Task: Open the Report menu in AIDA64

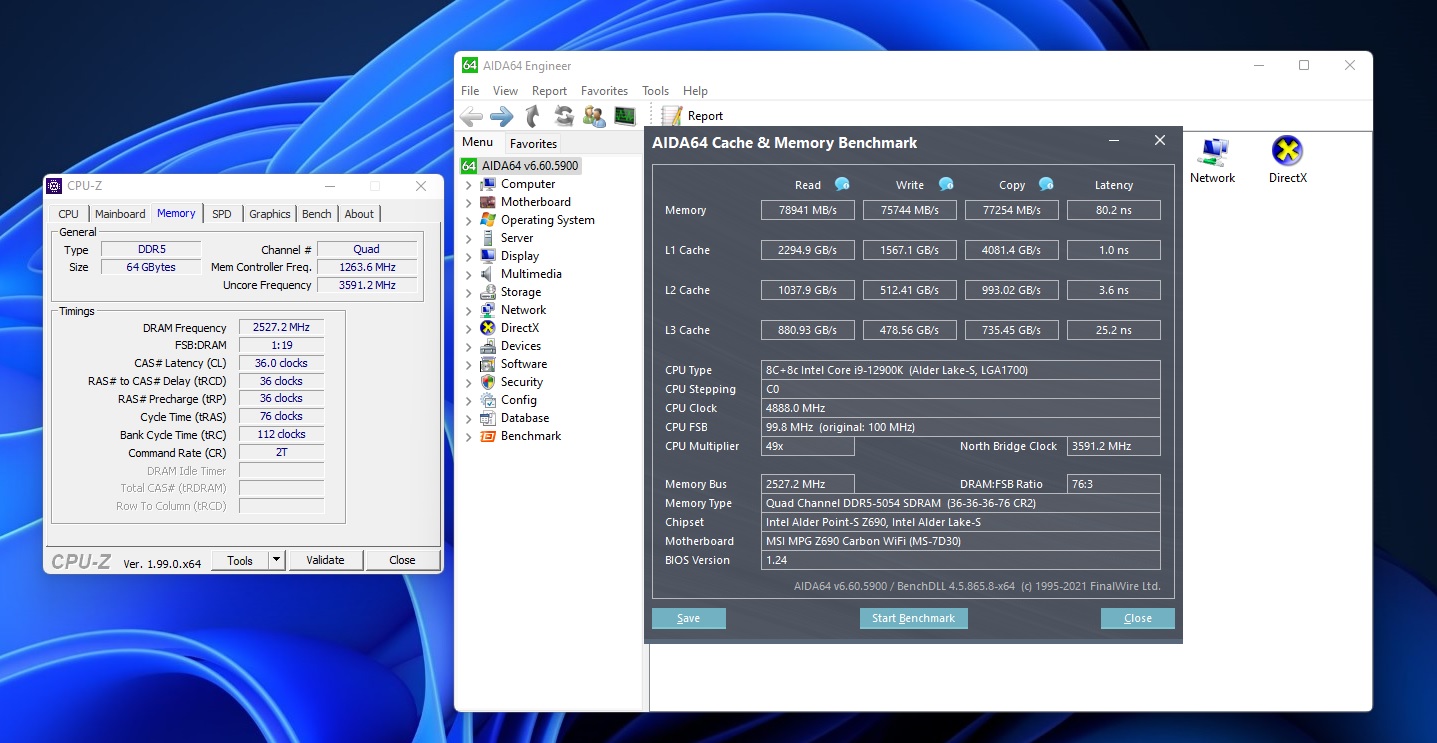Action: (549, 91)
